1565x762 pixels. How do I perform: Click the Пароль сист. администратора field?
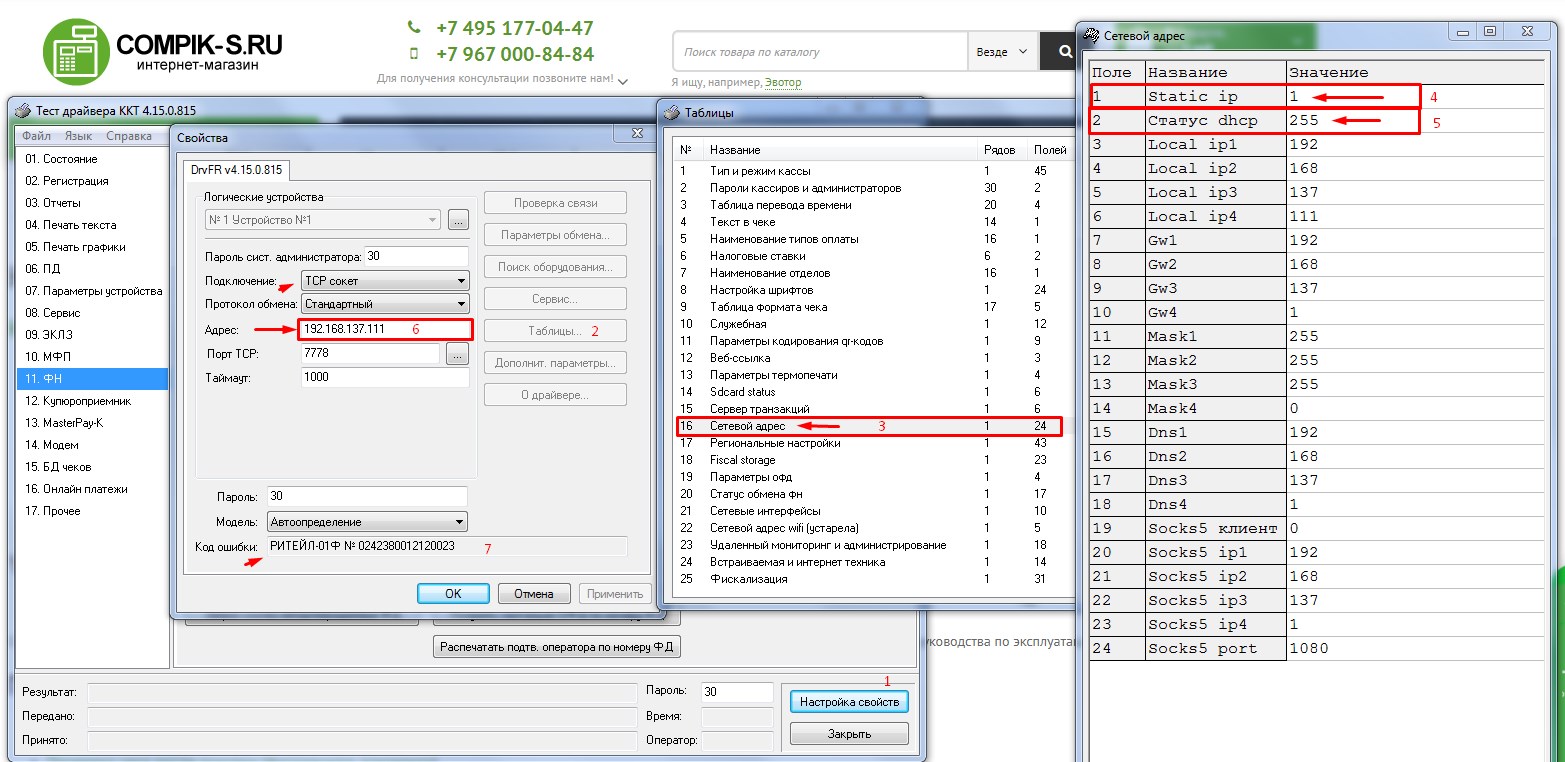(x=417, y=256)
